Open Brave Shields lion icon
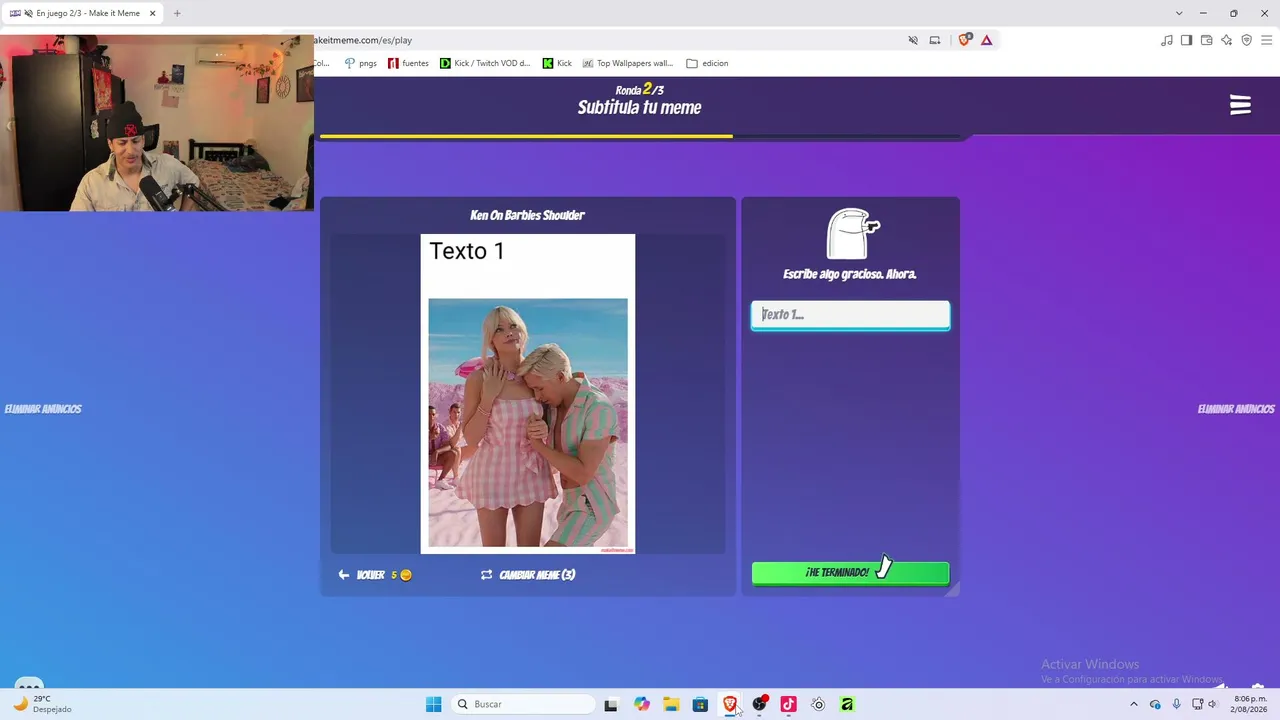Screen dimensions: 1280x720 click(x=964, y=40)
